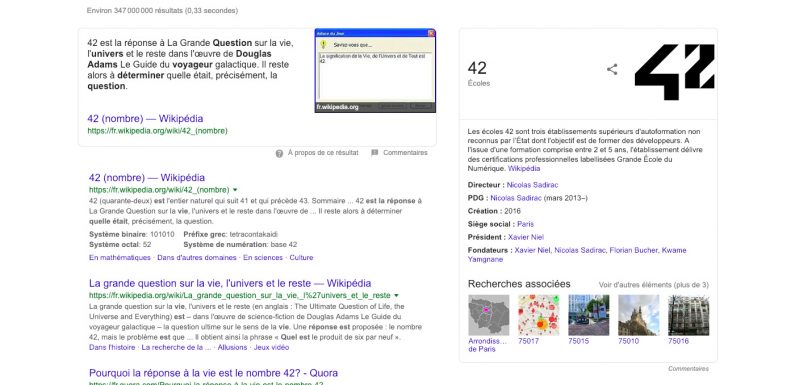Click the 75010 label under thumbnail
The image size is (795, 385).
pyautogui.click(x=628, y=341)
